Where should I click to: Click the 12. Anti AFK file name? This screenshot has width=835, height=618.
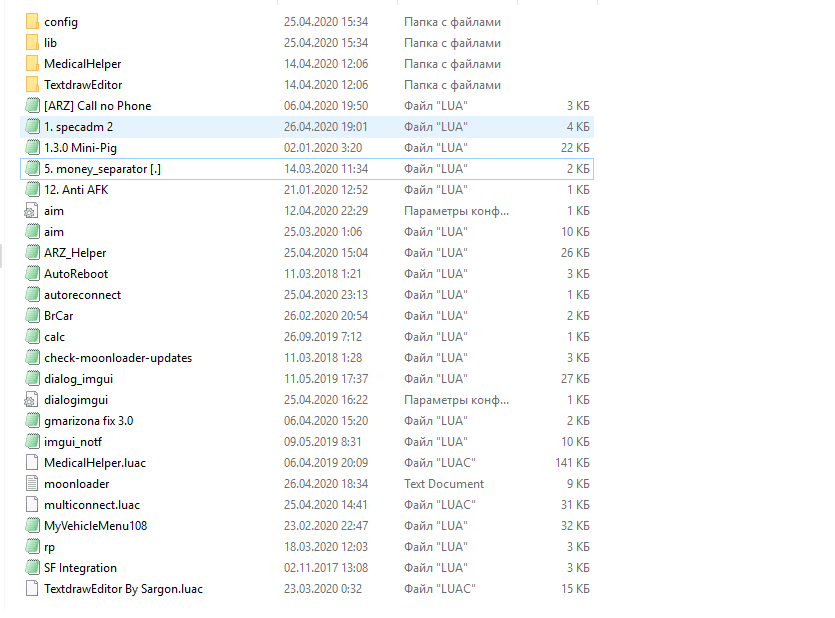pos(76,190)
